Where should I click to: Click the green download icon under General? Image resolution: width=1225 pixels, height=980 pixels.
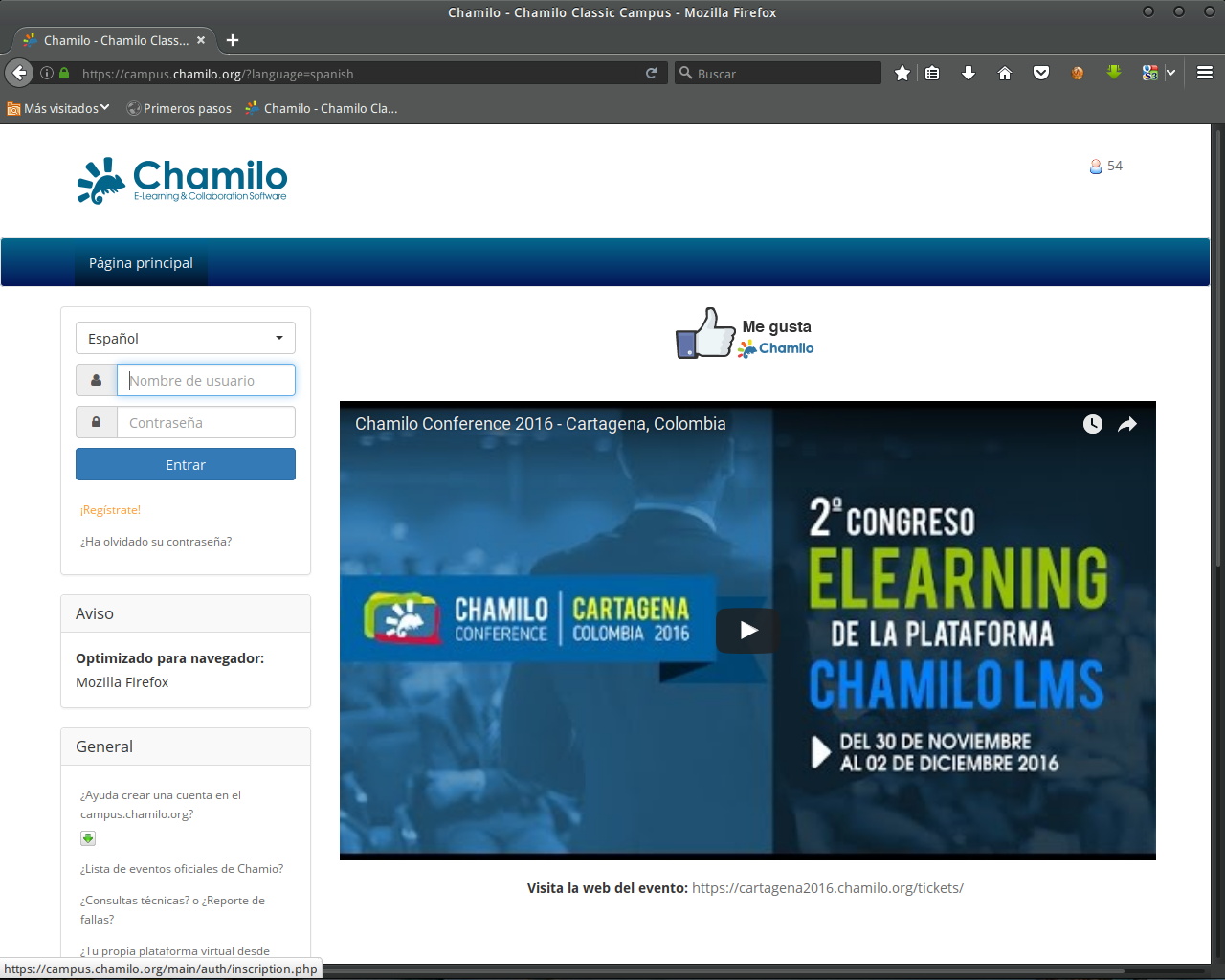point(88,837)
